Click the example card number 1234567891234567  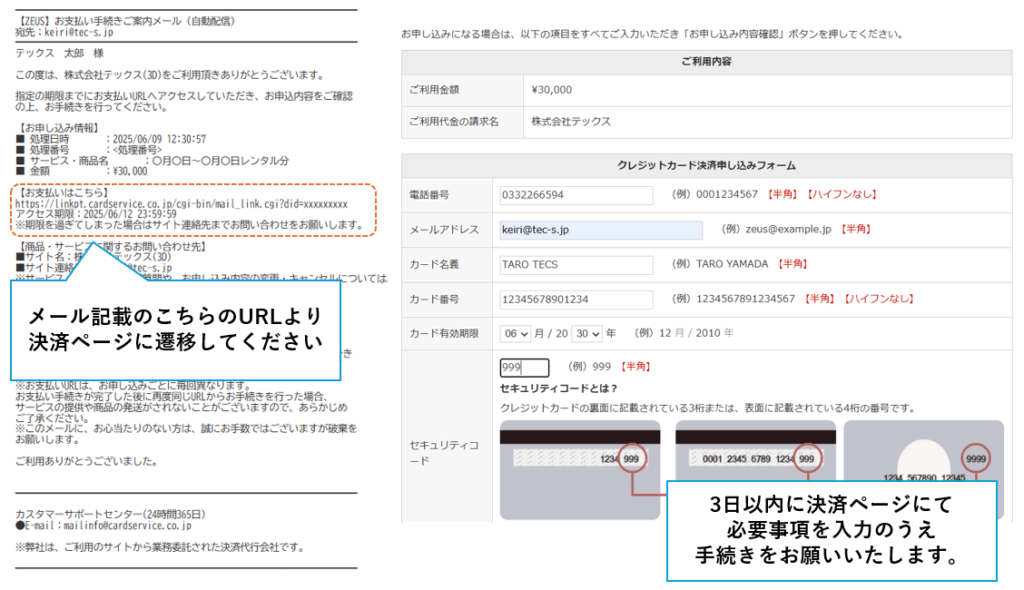[x=745, y=299]
